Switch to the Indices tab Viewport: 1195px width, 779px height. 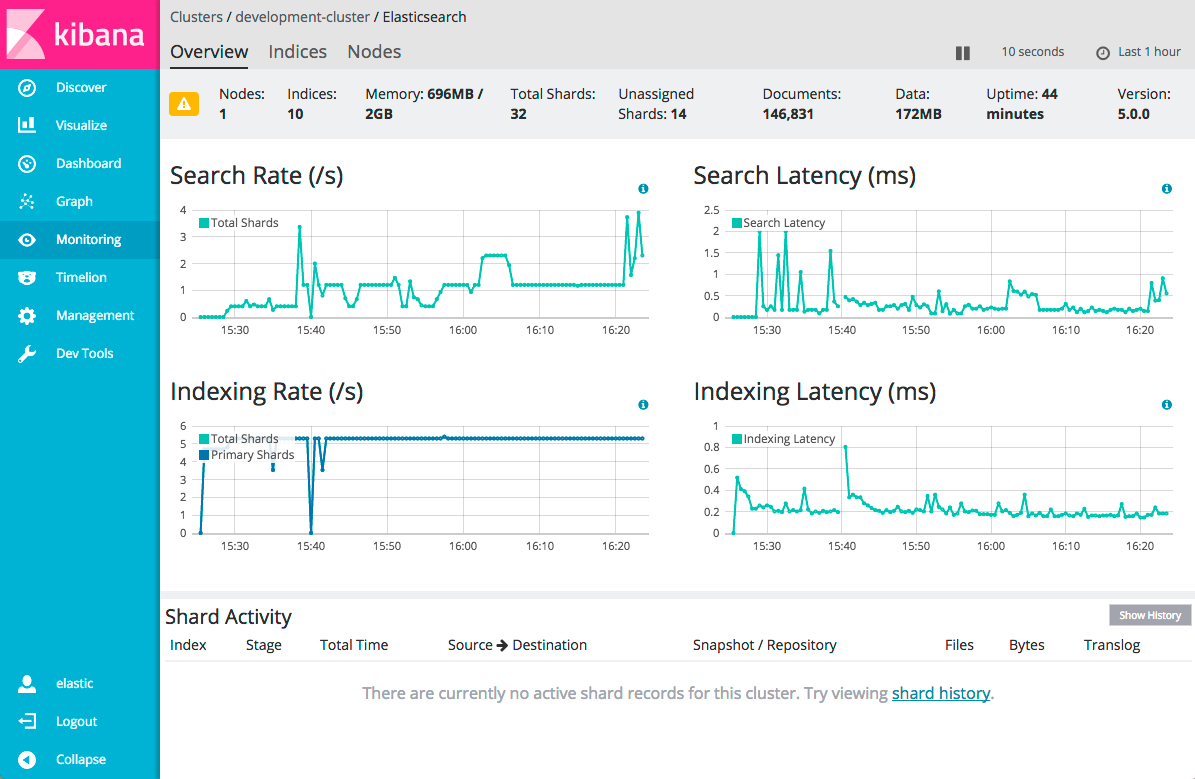[298, 52]
